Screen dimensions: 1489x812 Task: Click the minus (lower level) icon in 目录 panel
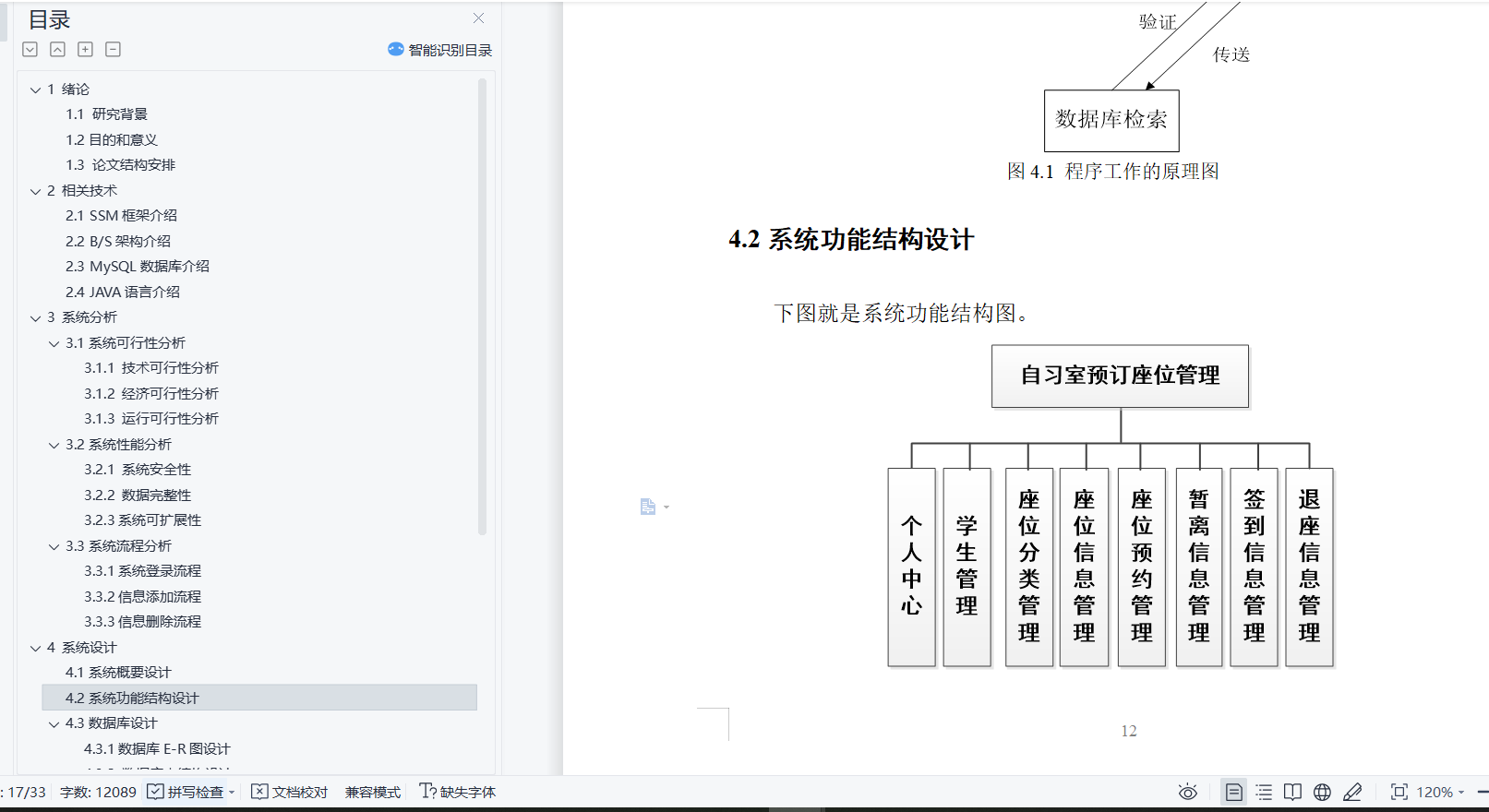point(113,50)
